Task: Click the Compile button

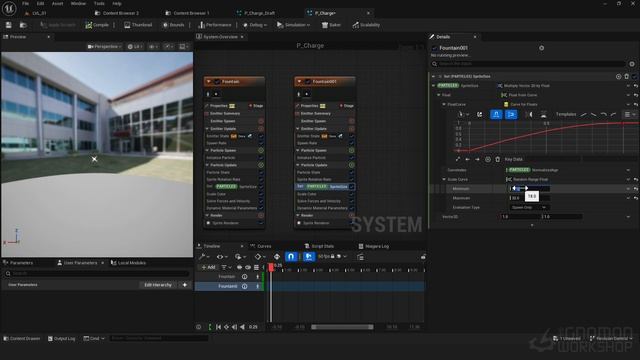Action: pos(97,25)
